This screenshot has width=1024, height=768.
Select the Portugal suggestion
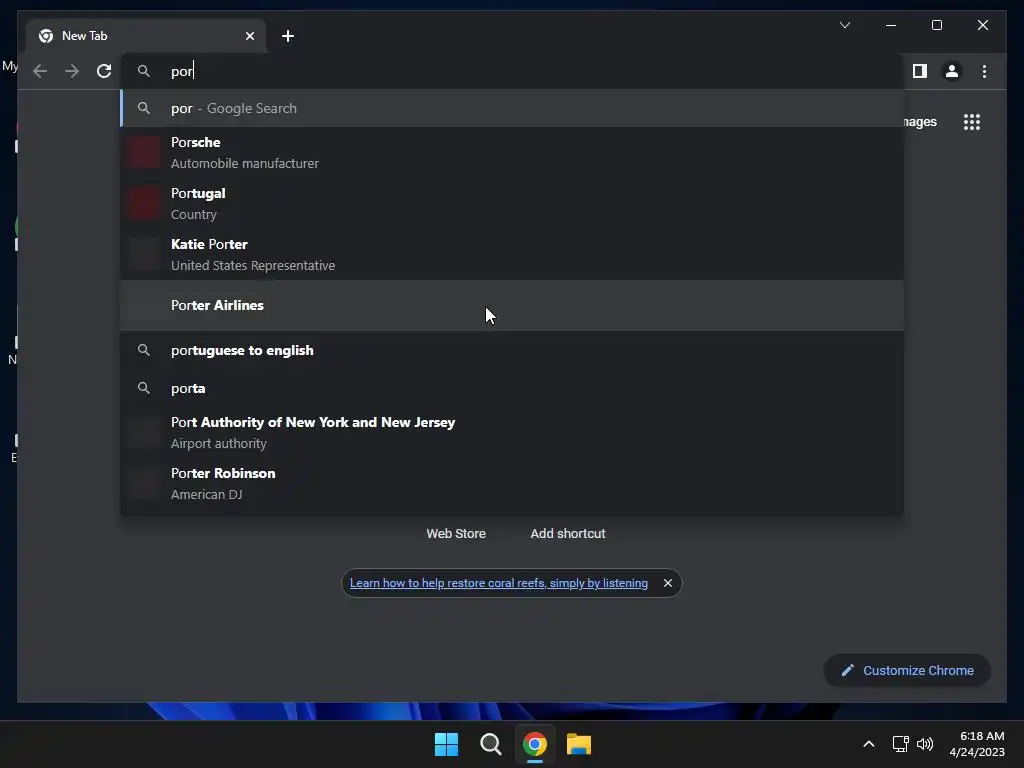coord(512,204)
